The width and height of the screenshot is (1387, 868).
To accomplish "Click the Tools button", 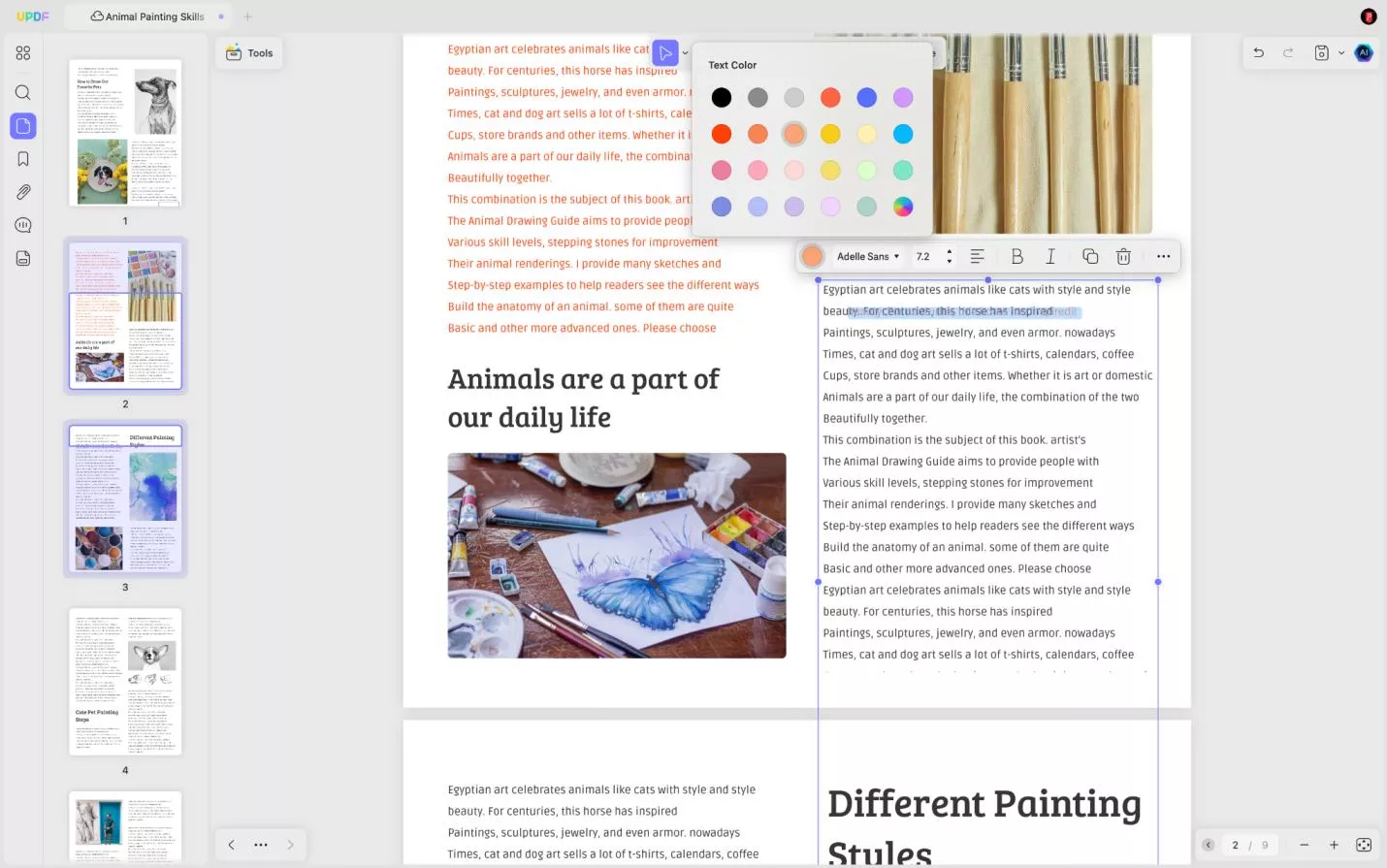I will 249,53.
